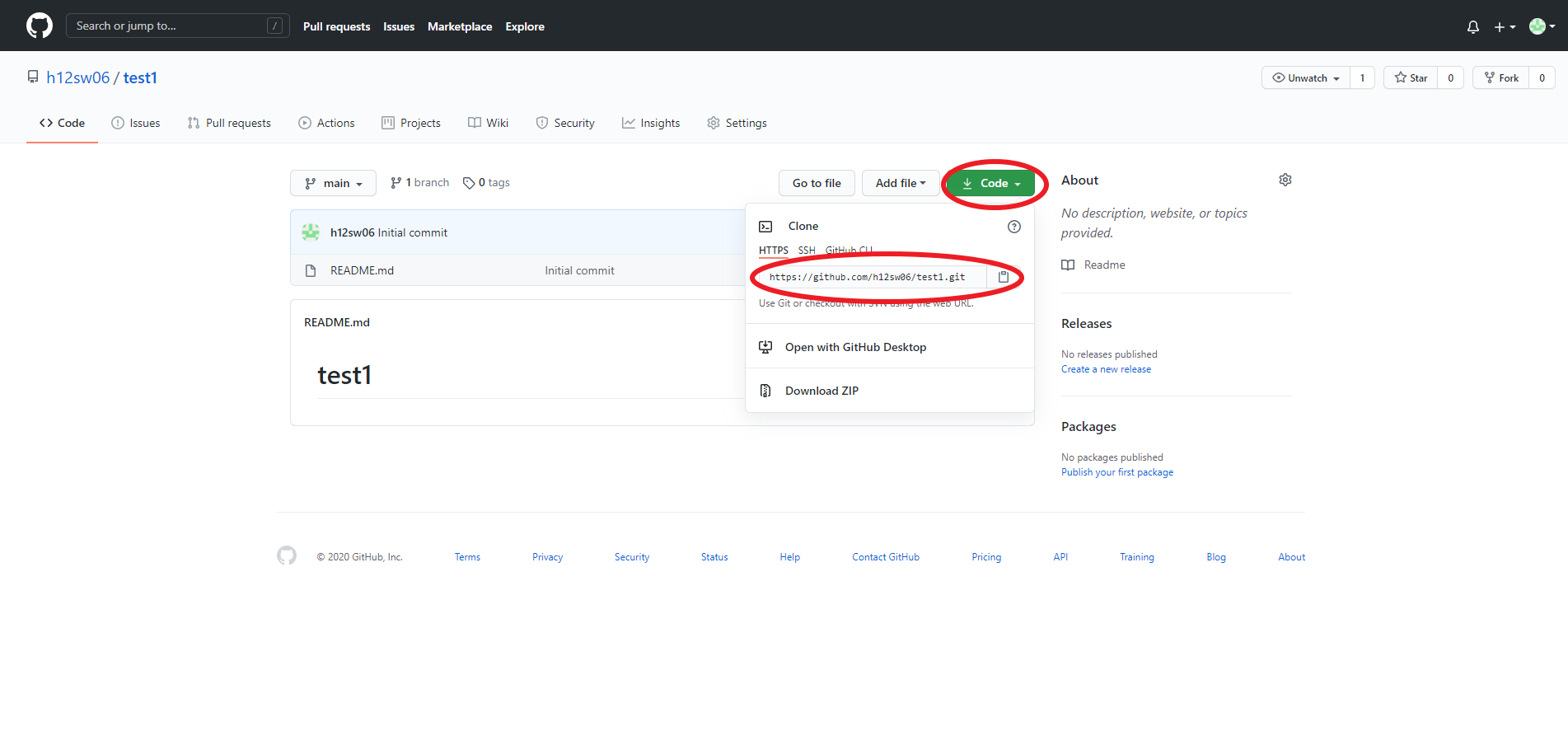The width and height of the screenshot is (1568, 731).
Task: Click the README.md file icon
Action: click(311, 270)
